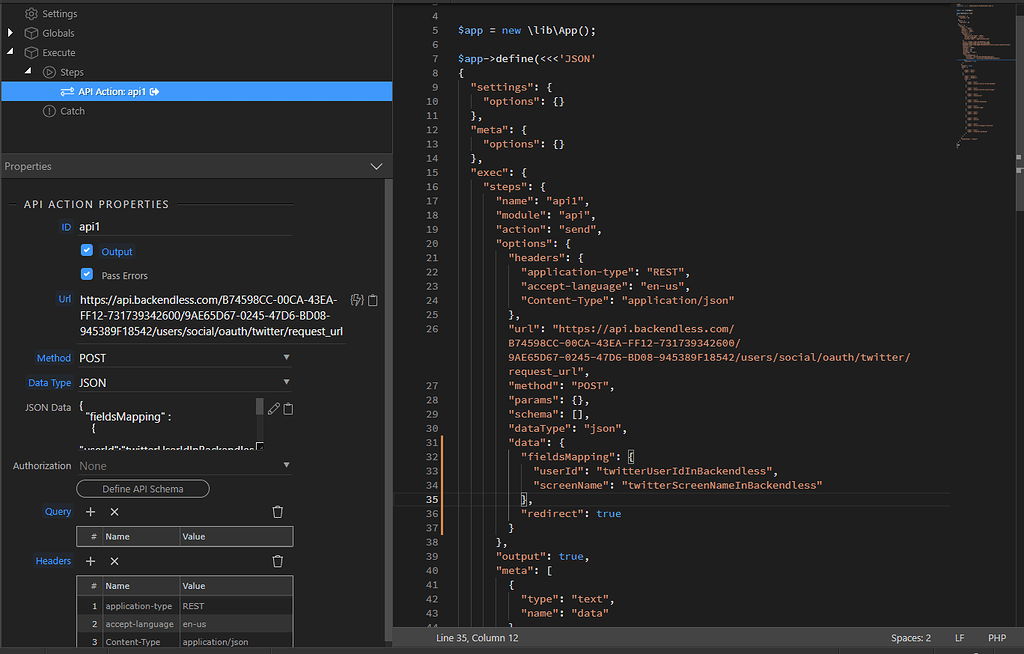The height and width of the screenshot is (654, 1024).
Task: Select the Catch tree item
Action: pyautogui.click(x=64, y=111)
